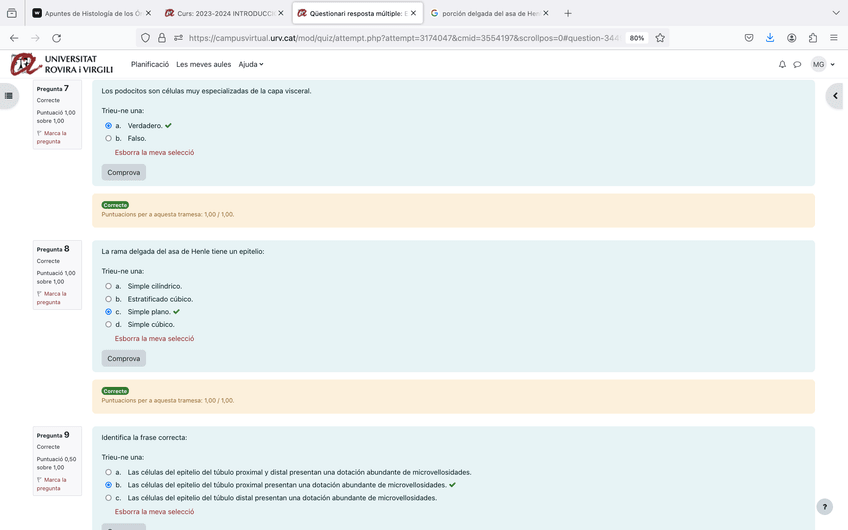Open the Firefox downloads panel
This screenshot has width=848, height=530.
770,38
